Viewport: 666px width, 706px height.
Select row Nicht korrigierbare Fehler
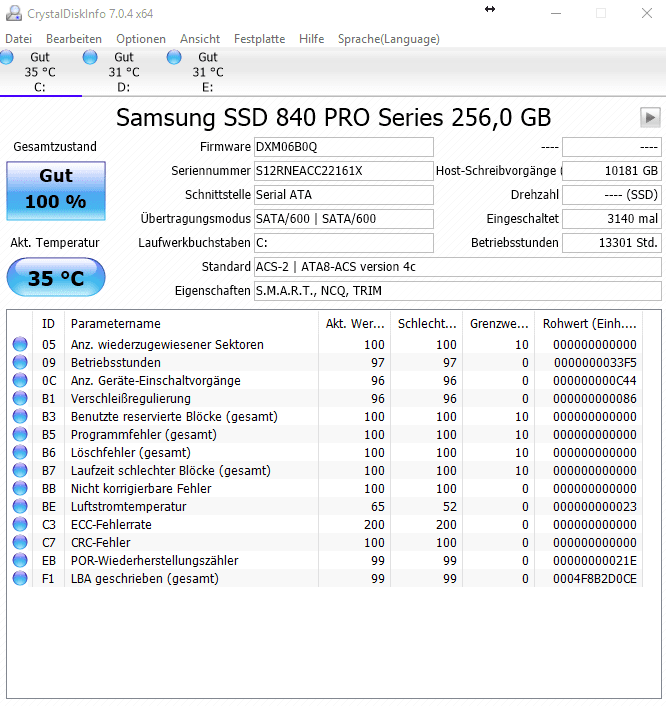325,489
